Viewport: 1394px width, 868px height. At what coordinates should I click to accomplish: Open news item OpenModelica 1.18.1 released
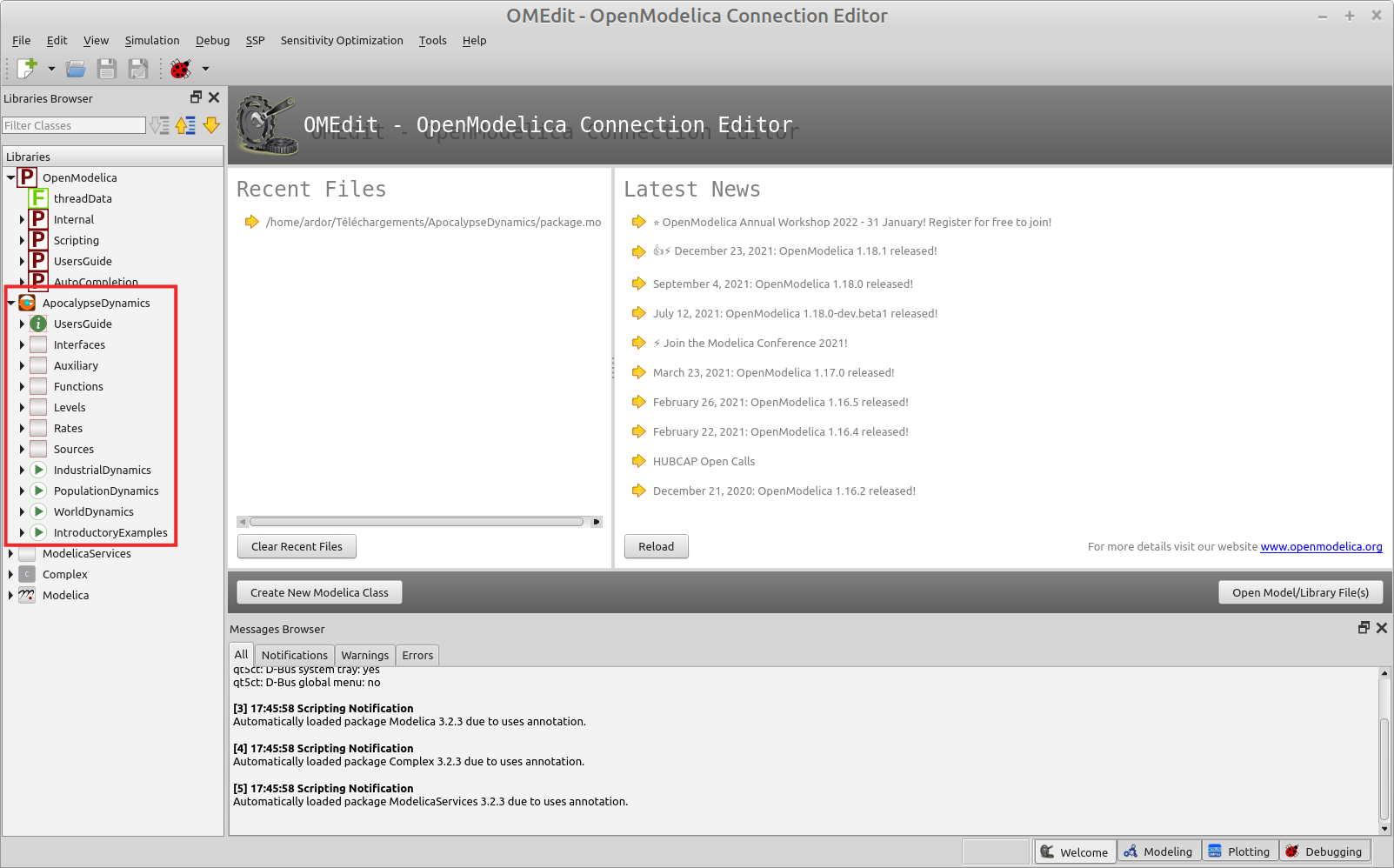[x=795, y=250]
